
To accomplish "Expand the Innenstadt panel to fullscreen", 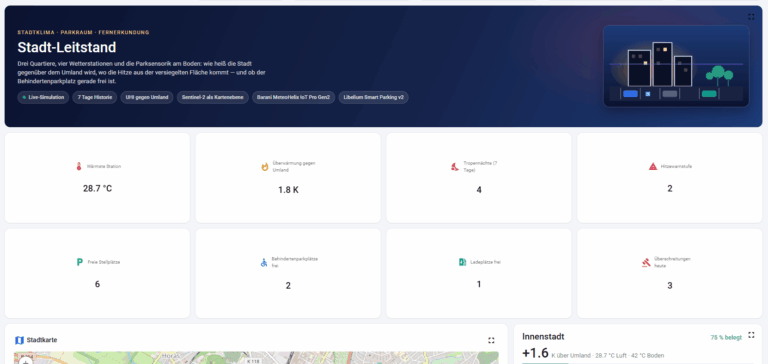I will 751,335.
